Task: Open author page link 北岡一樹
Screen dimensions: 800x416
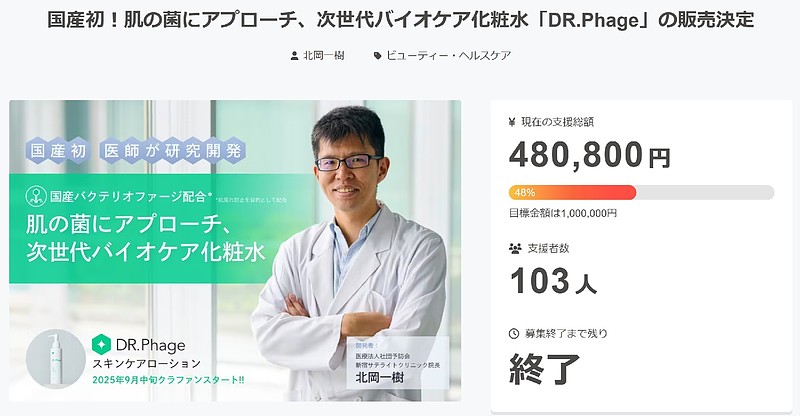Action: [323, 56]
